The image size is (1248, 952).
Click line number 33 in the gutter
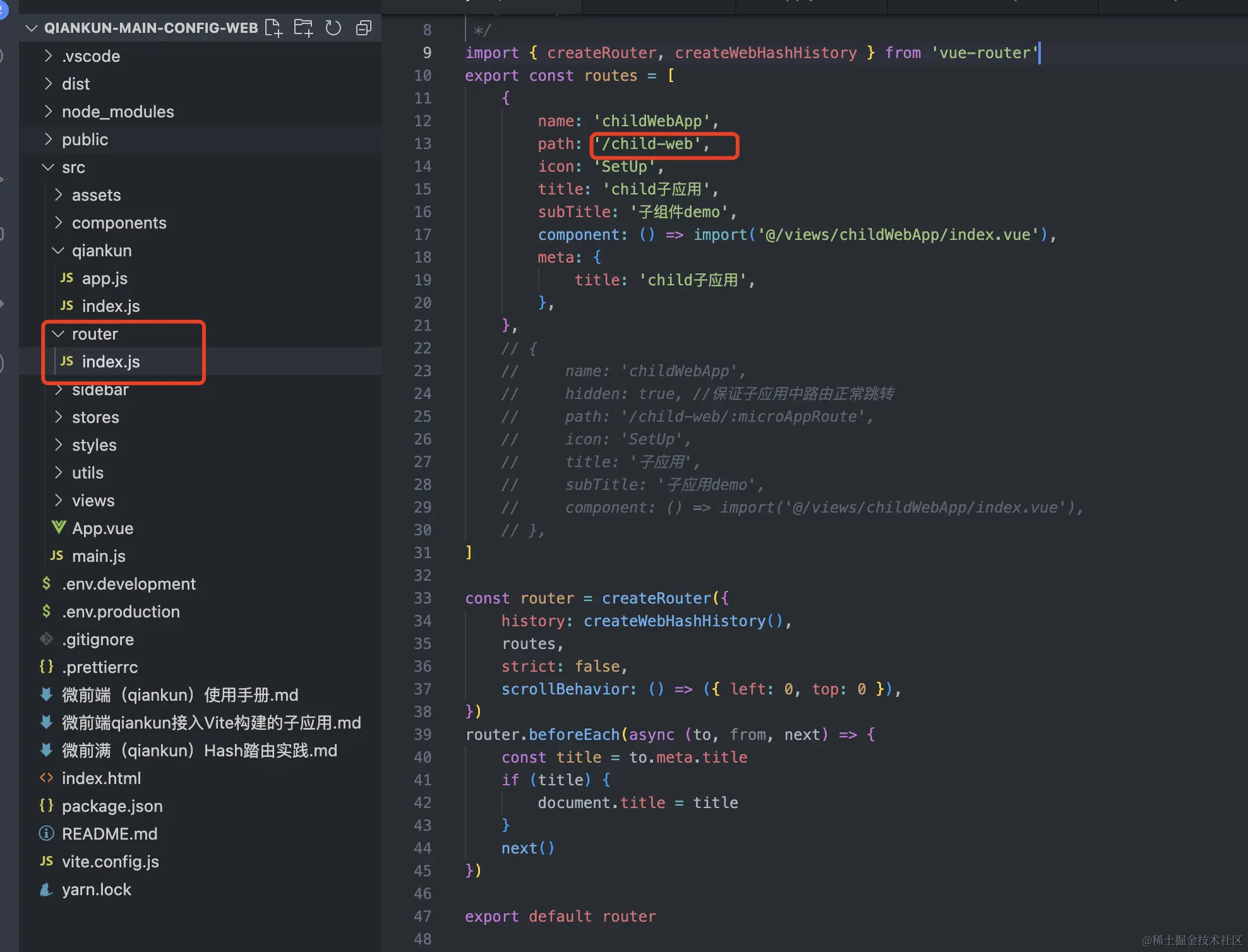[x=423, y=598]
